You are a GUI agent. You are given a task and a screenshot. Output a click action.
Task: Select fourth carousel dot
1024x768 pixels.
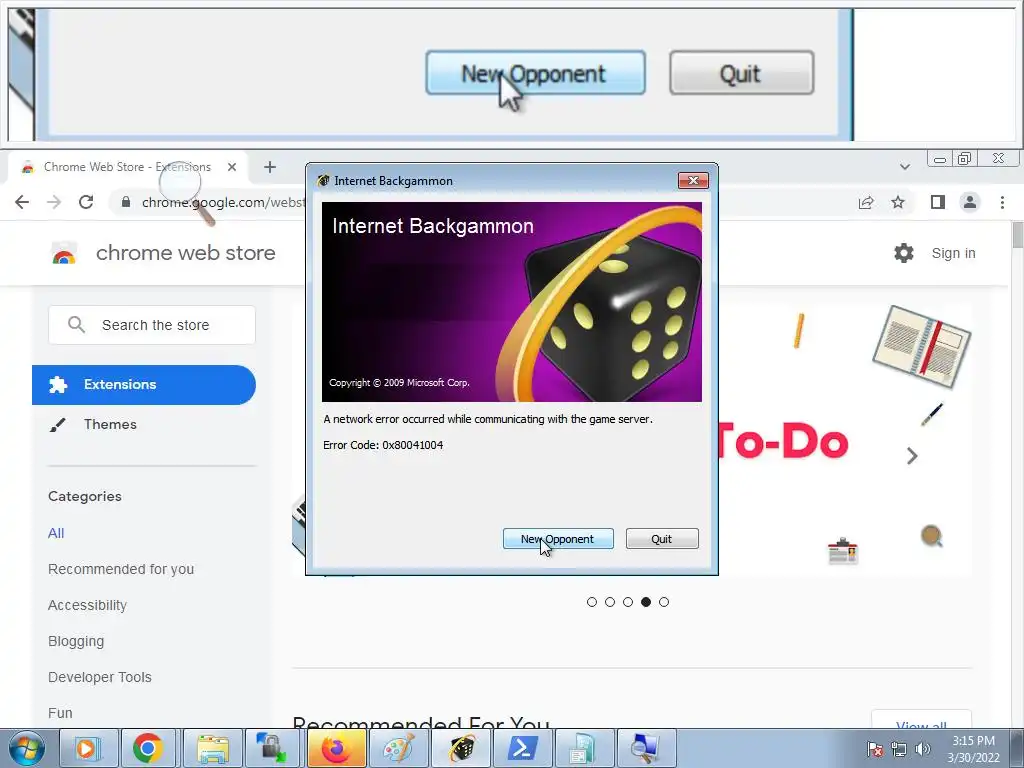coord(646,602)
